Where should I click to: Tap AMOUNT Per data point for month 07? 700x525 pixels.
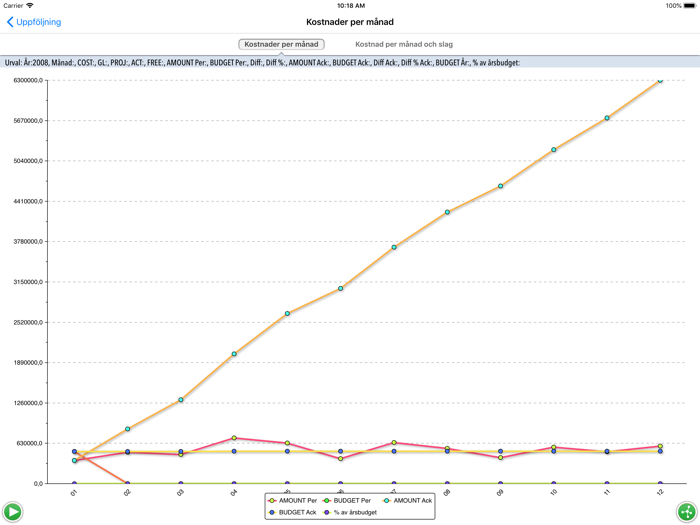pyautogui.click(x=394, y=443)
